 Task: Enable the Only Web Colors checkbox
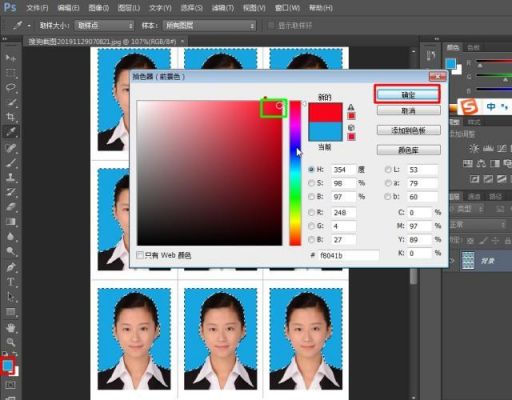[140, 255]
